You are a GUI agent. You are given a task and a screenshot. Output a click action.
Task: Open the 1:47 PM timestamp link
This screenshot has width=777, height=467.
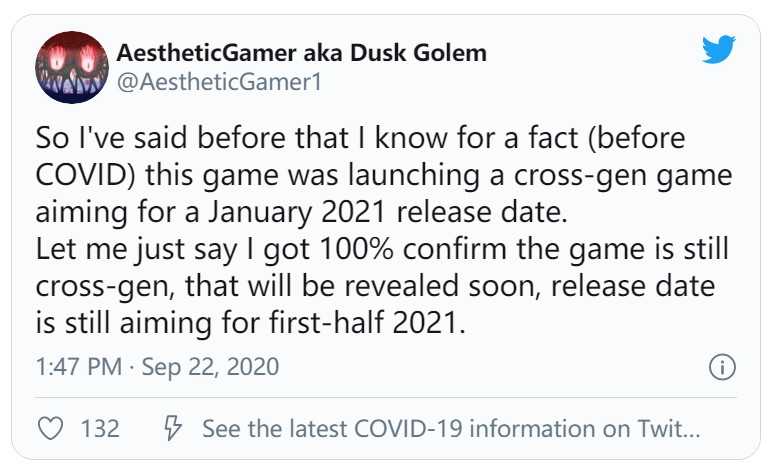(x=77, y=367)
